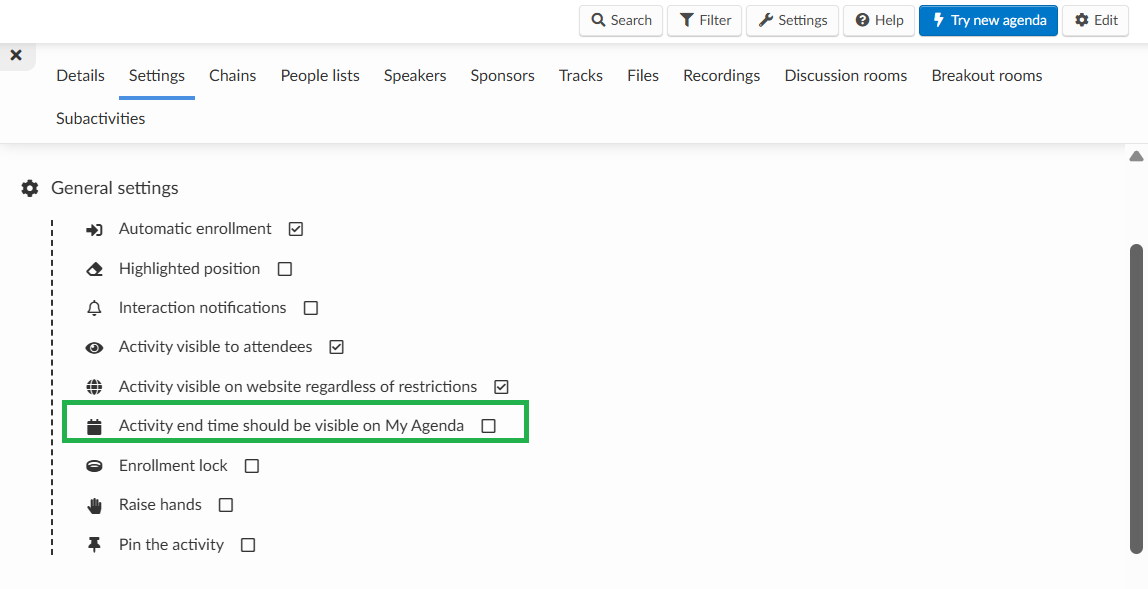Image resolution: width=1148 pixels, height=589 pixels.
Task: Open the Filter button
Action: [x=704, y=21]
